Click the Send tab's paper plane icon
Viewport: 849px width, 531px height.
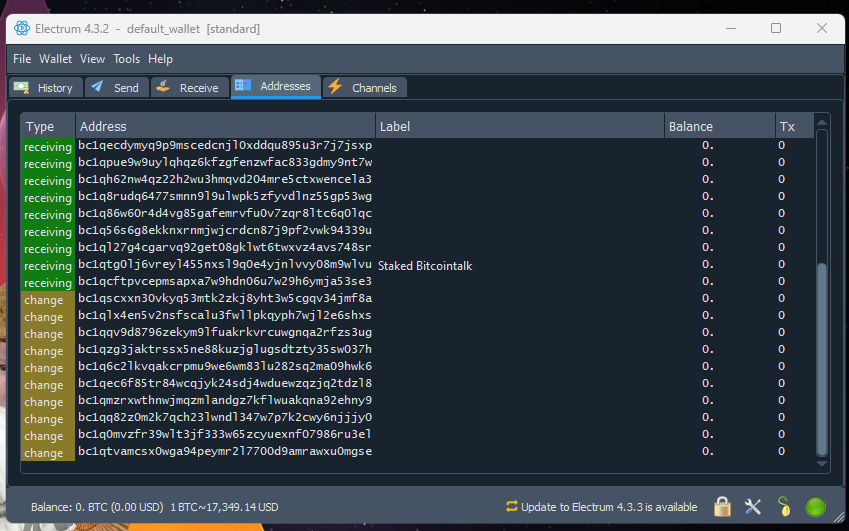(x=97, y=87)
